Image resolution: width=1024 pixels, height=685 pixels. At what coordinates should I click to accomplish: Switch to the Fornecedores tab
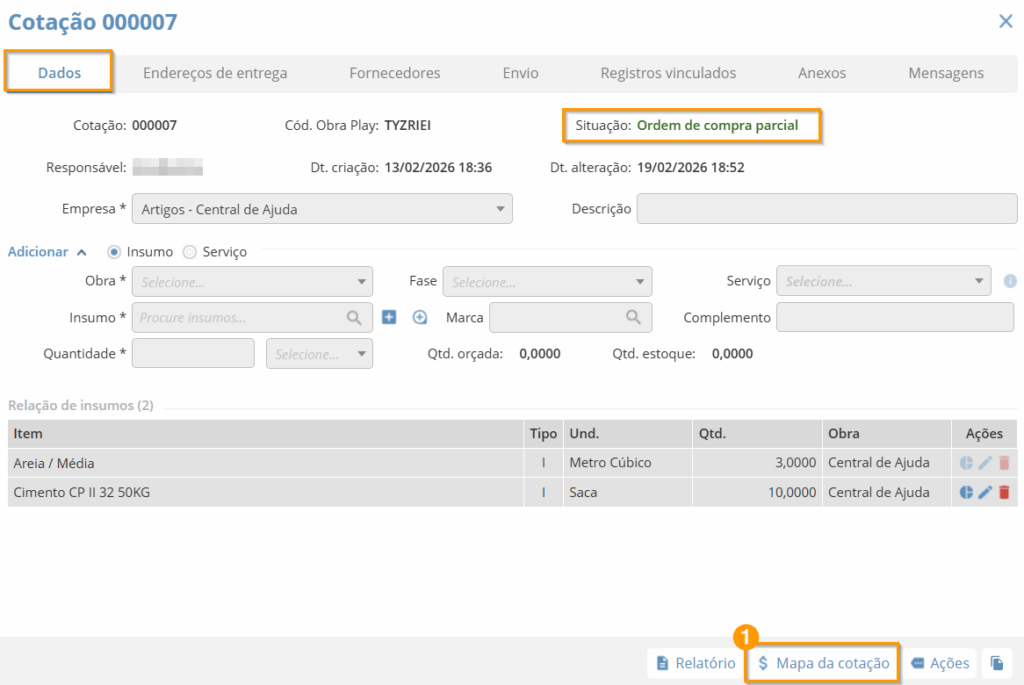tap(394, 73)
